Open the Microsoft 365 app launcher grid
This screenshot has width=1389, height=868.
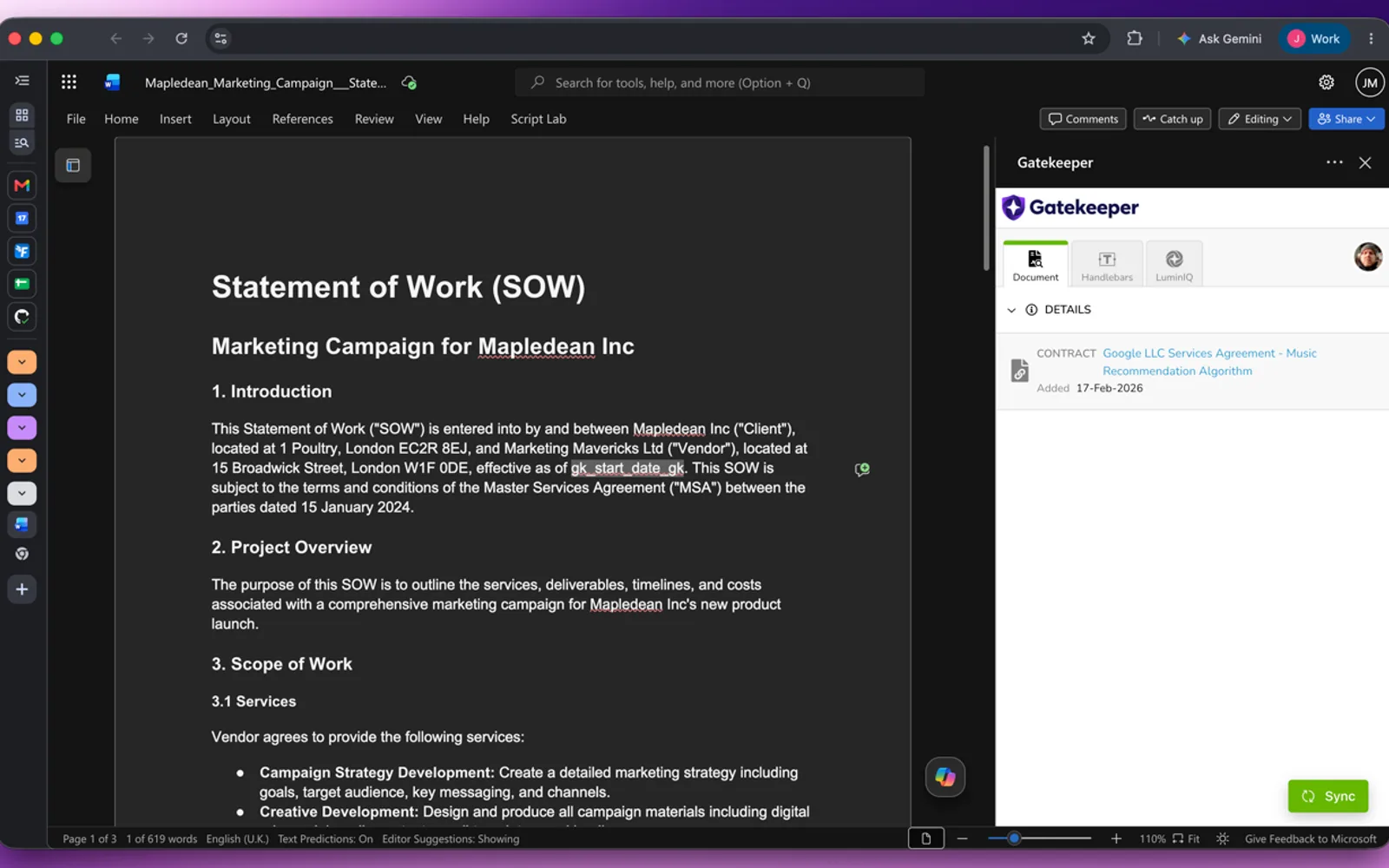coord(69,82)
